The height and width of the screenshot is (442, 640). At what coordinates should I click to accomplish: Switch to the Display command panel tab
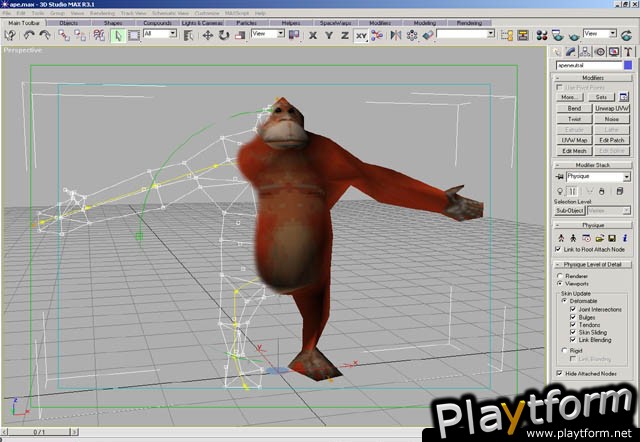(614, 52)
